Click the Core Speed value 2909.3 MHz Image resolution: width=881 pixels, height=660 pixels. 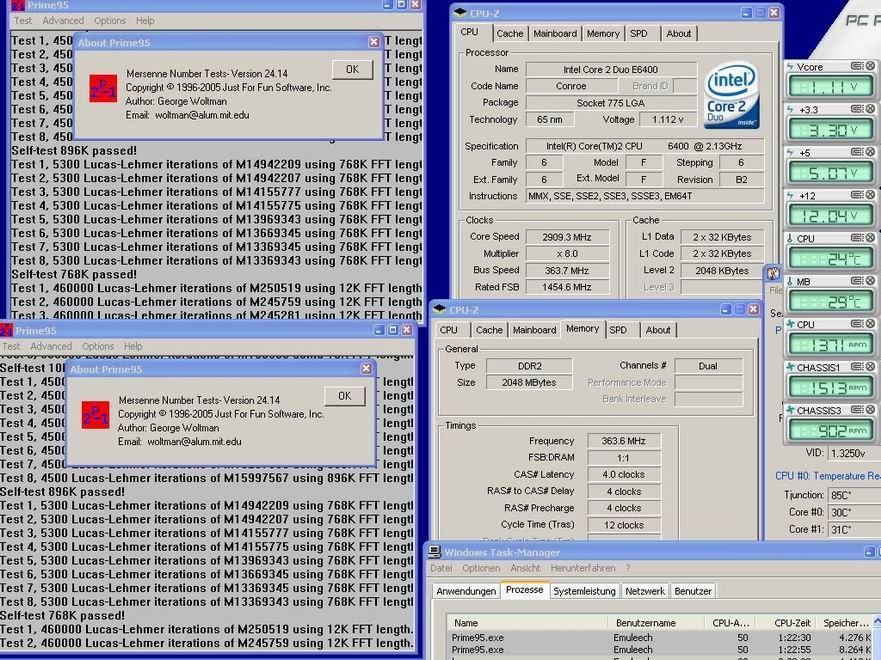[x=566, y=237]
